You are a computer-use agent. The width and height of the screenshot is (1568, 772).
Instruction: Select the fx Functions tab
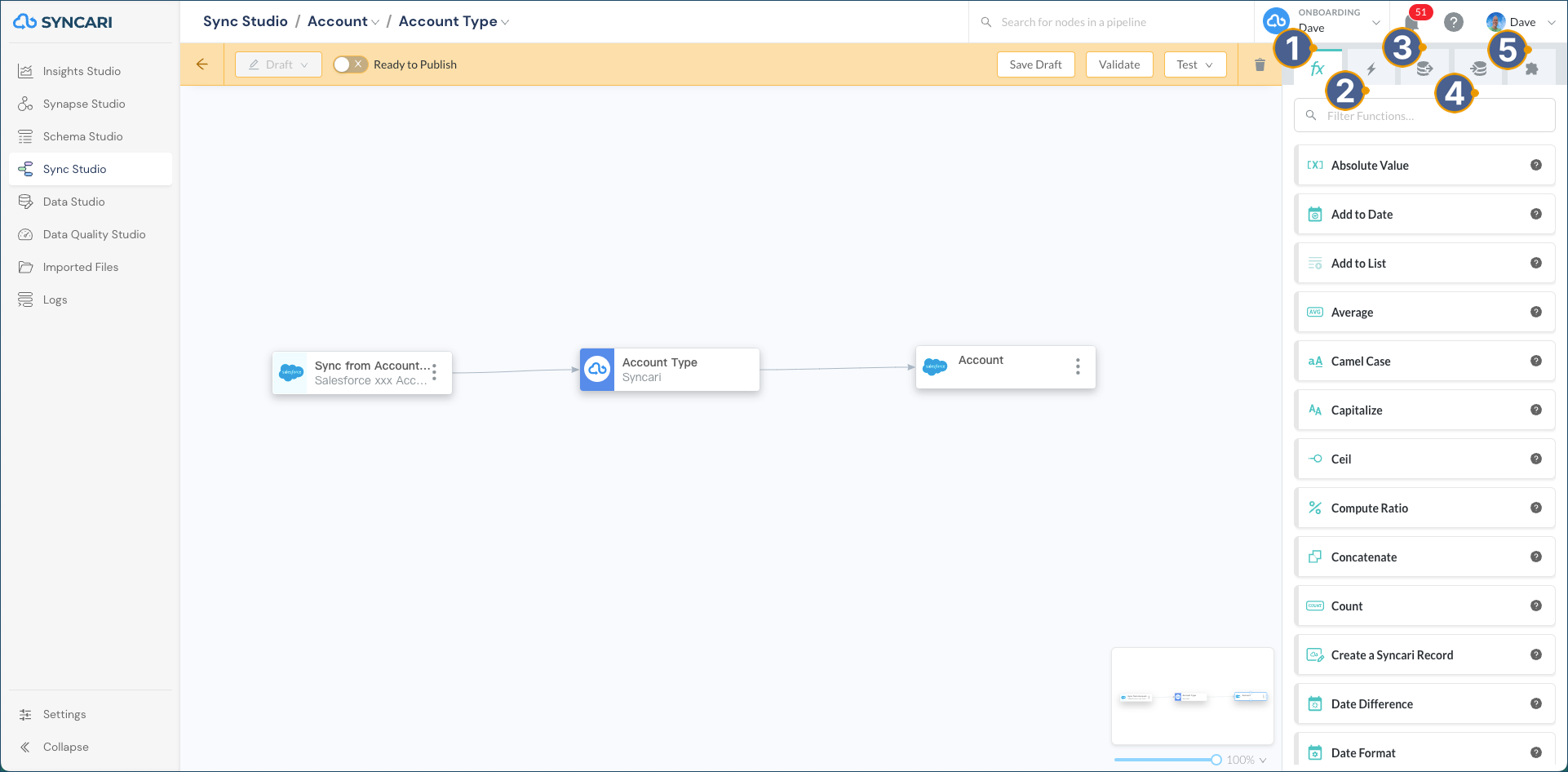click(1317, 69)
